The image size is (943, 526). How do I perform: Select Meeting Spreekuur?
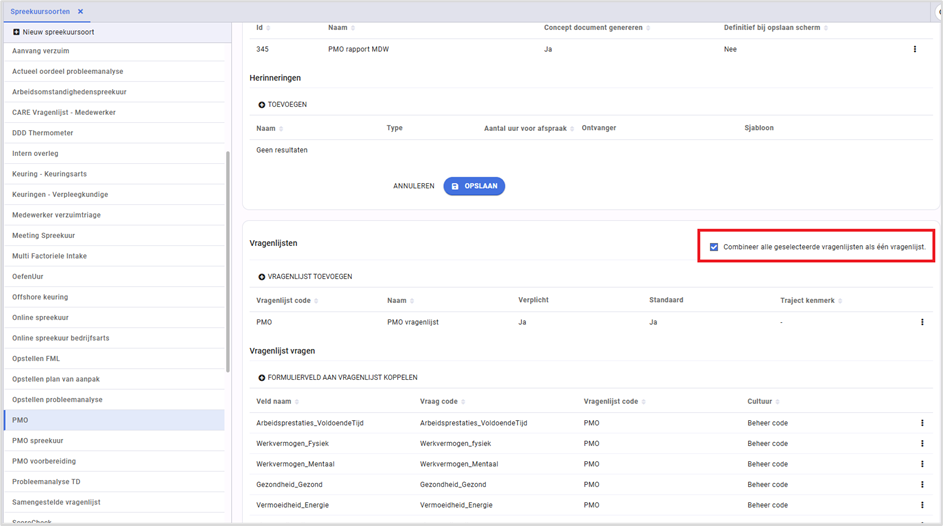click(x=114, y=236)
